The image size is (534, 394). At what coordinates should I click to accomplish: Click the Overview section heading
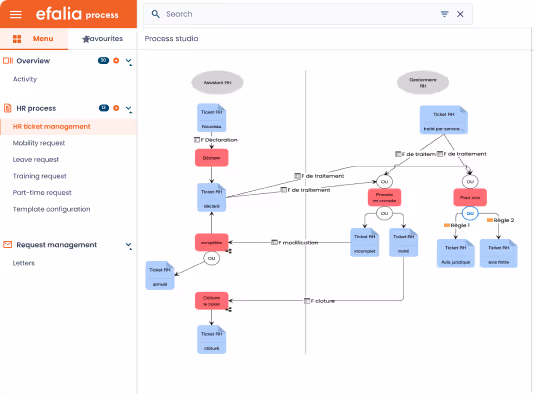click(33, 61)
